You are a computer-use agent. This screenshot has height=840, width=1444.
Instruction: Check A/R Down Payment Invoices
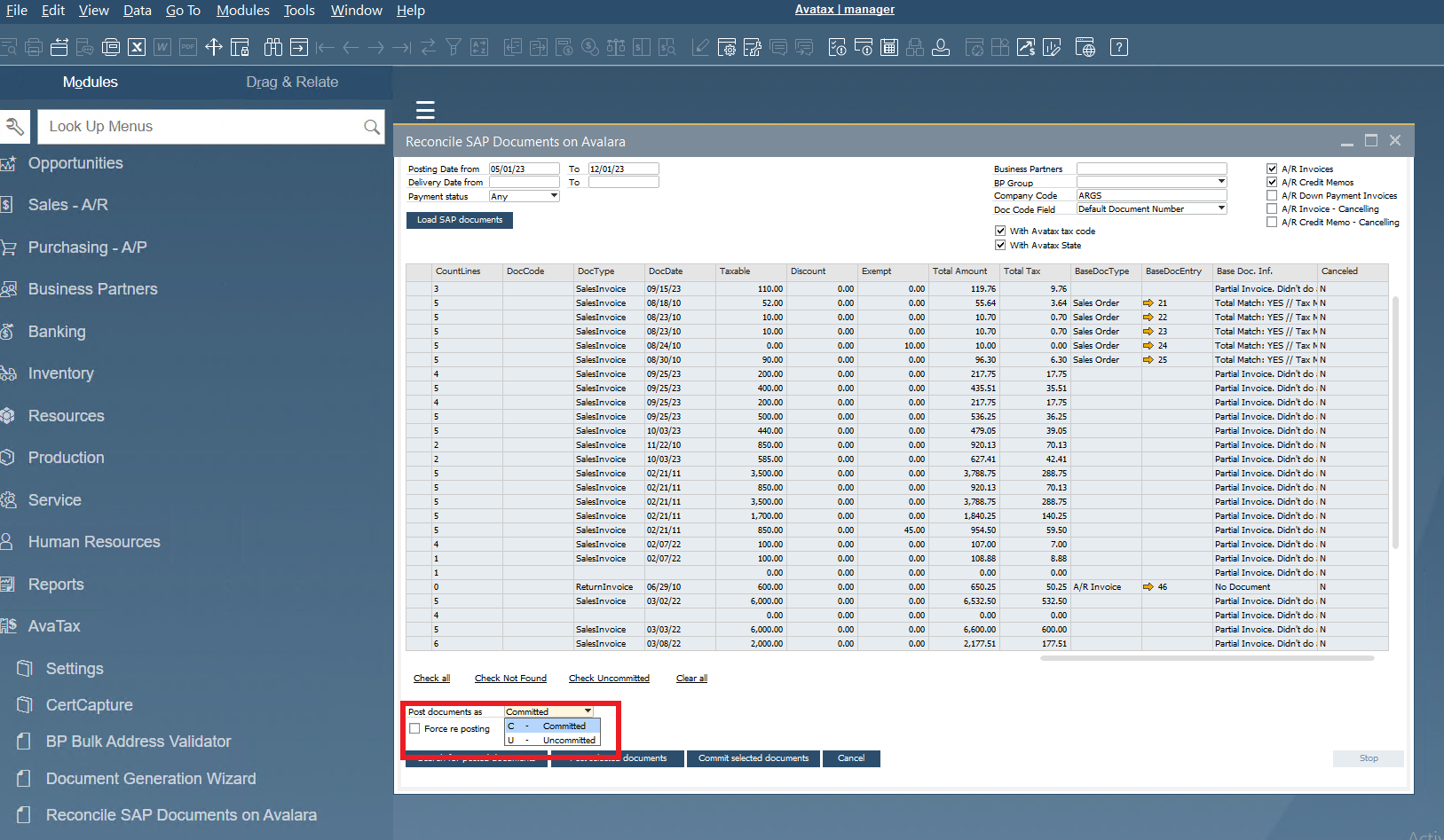[1272, 195]
